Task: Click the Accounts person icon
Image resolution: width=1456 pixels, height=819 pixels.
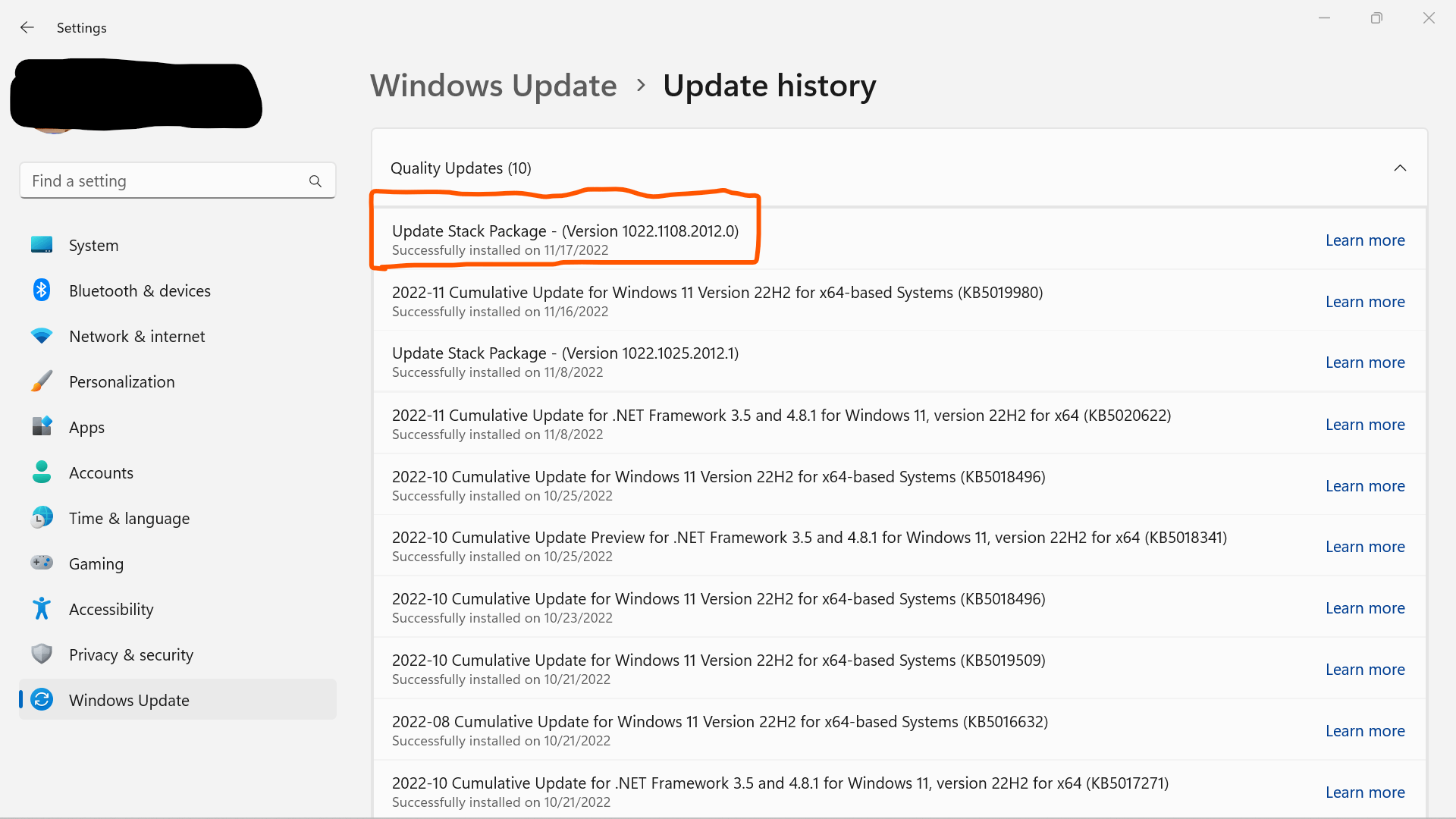Action: 42,472
